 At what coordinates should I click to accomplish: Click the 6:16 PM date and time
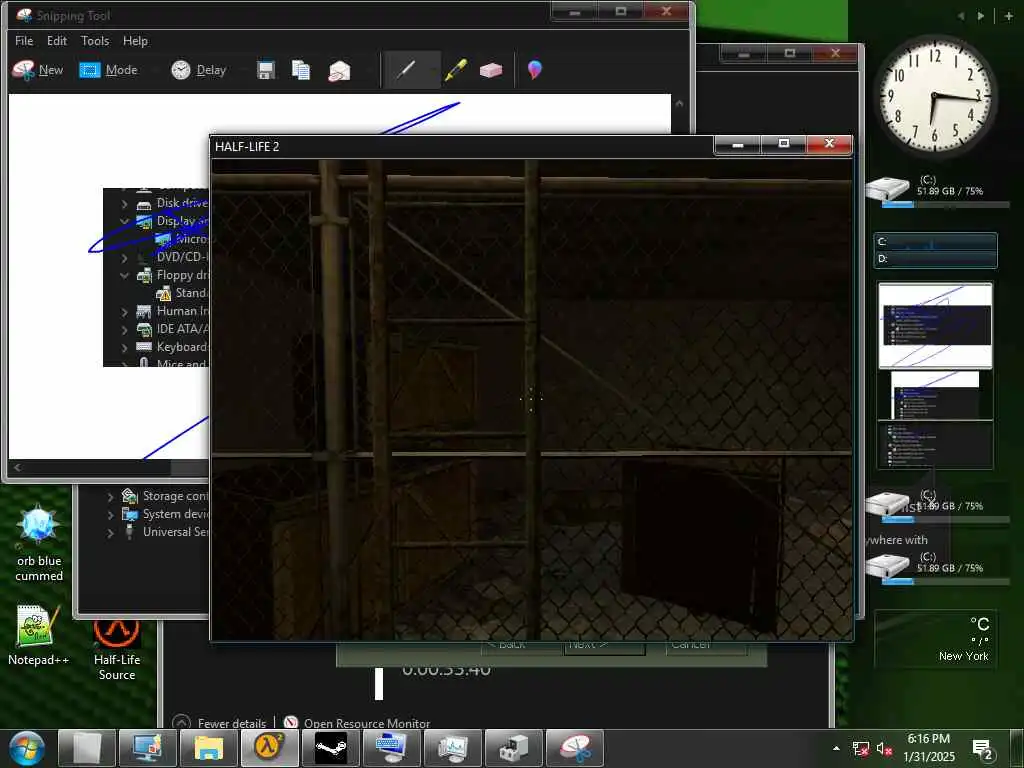[x=928, y=748]
